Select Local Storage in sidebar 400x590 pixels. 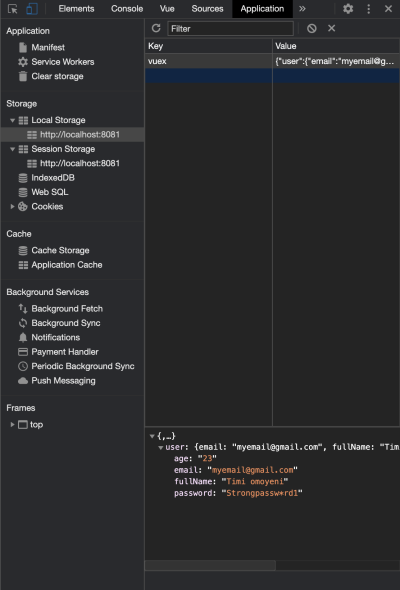[x=58, y=120]
